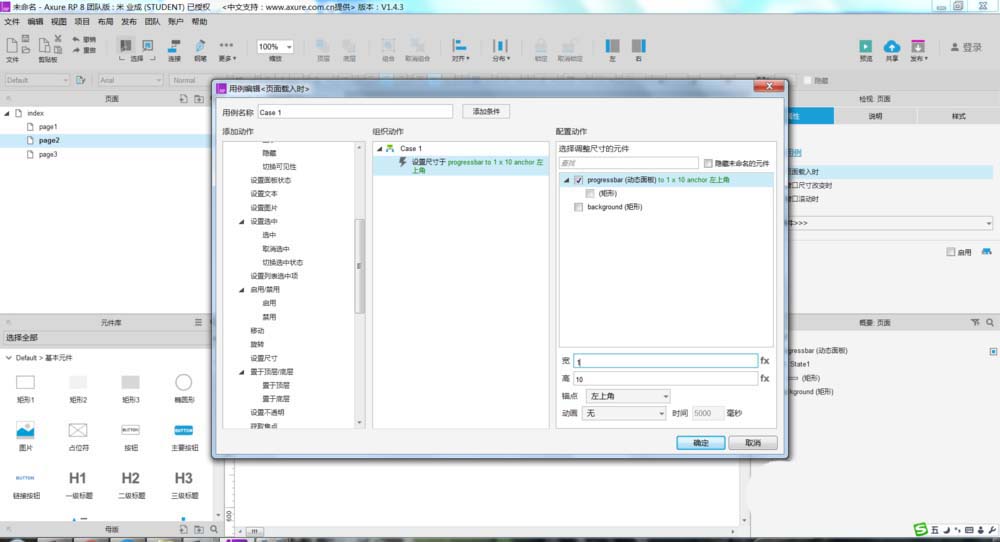
Task: Select page1 in the pages tree
Action: tap(48, 127)
